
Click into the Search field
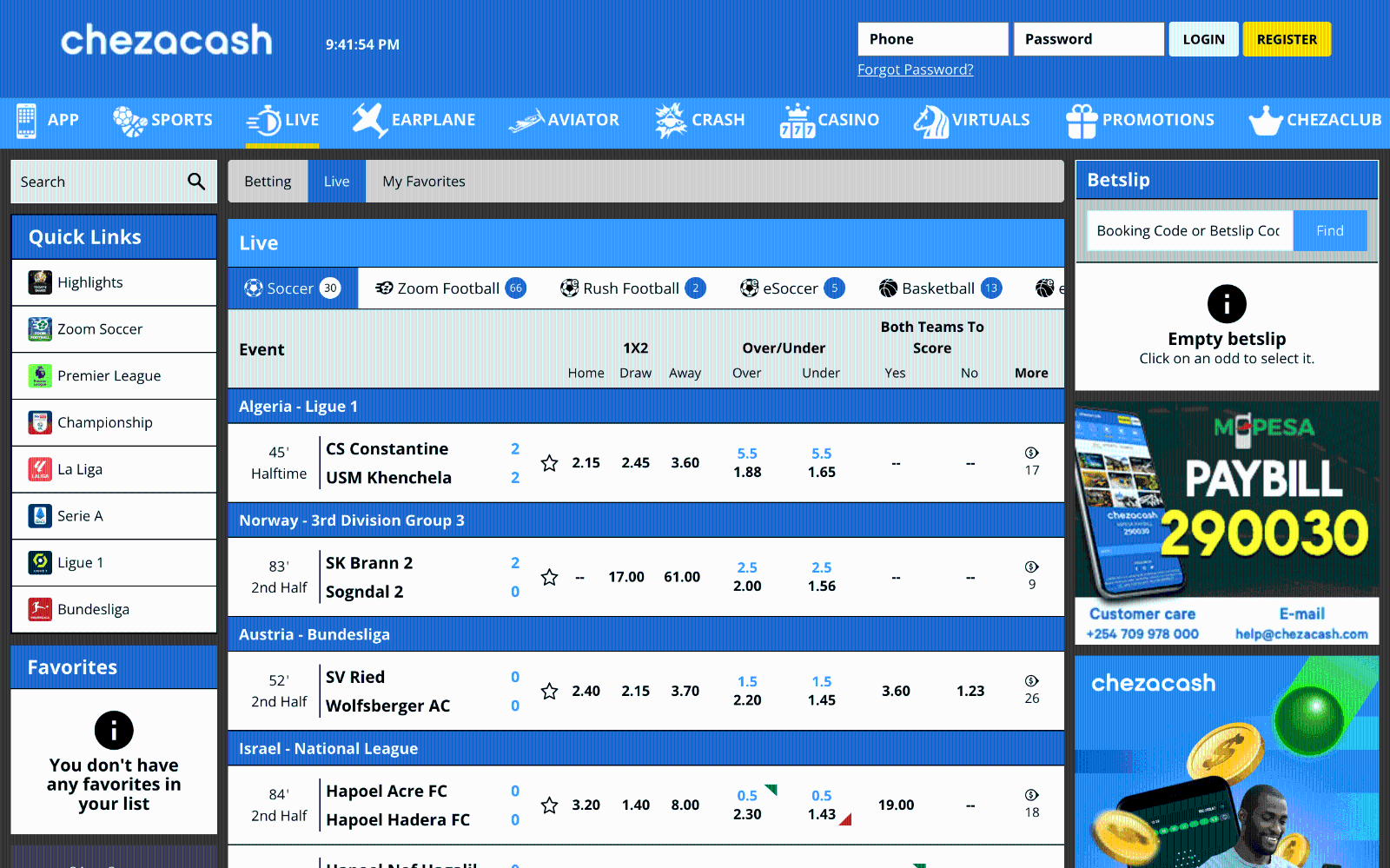click(97, 182)
